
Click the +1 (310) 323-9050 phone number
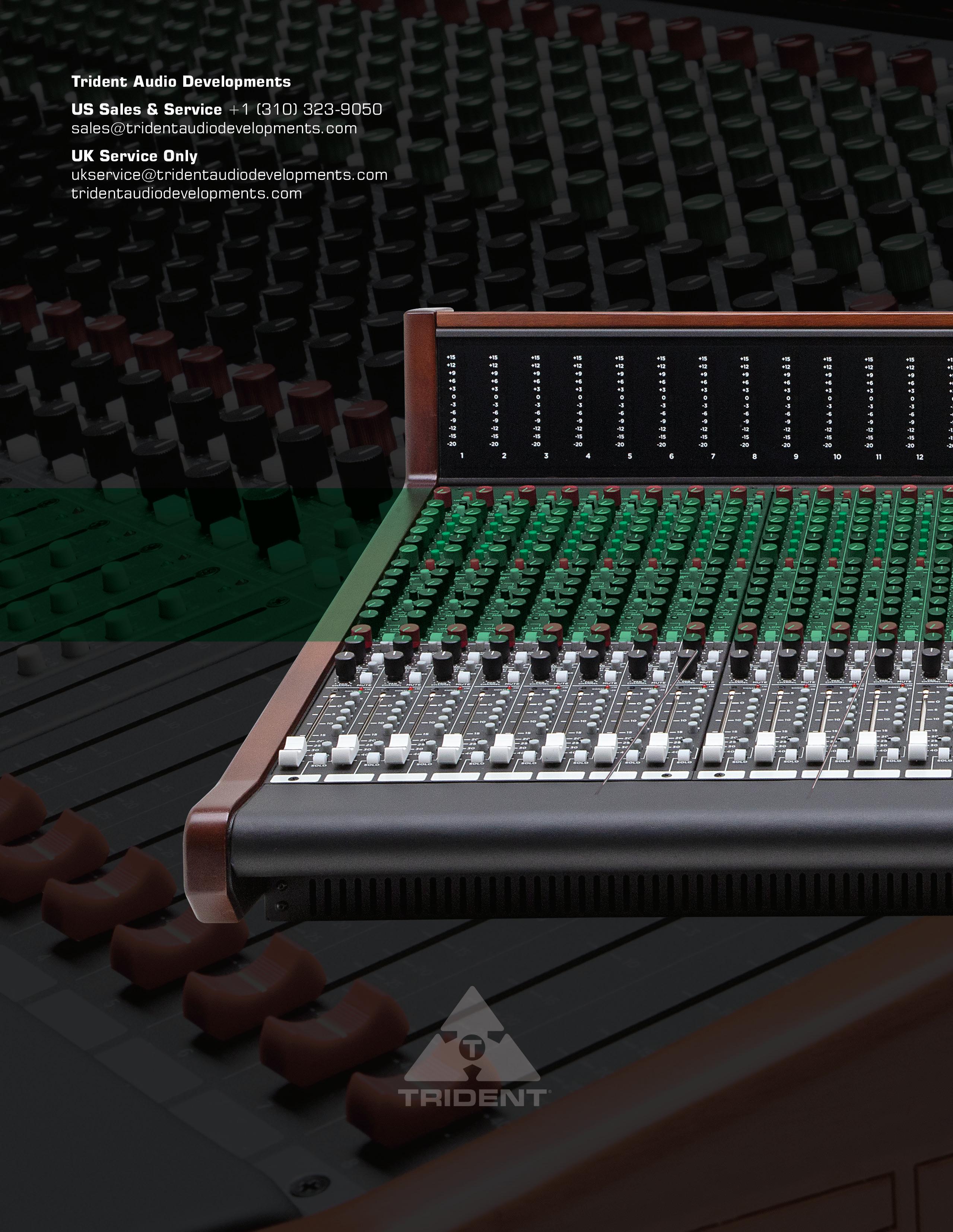click(x=305, y=109)
